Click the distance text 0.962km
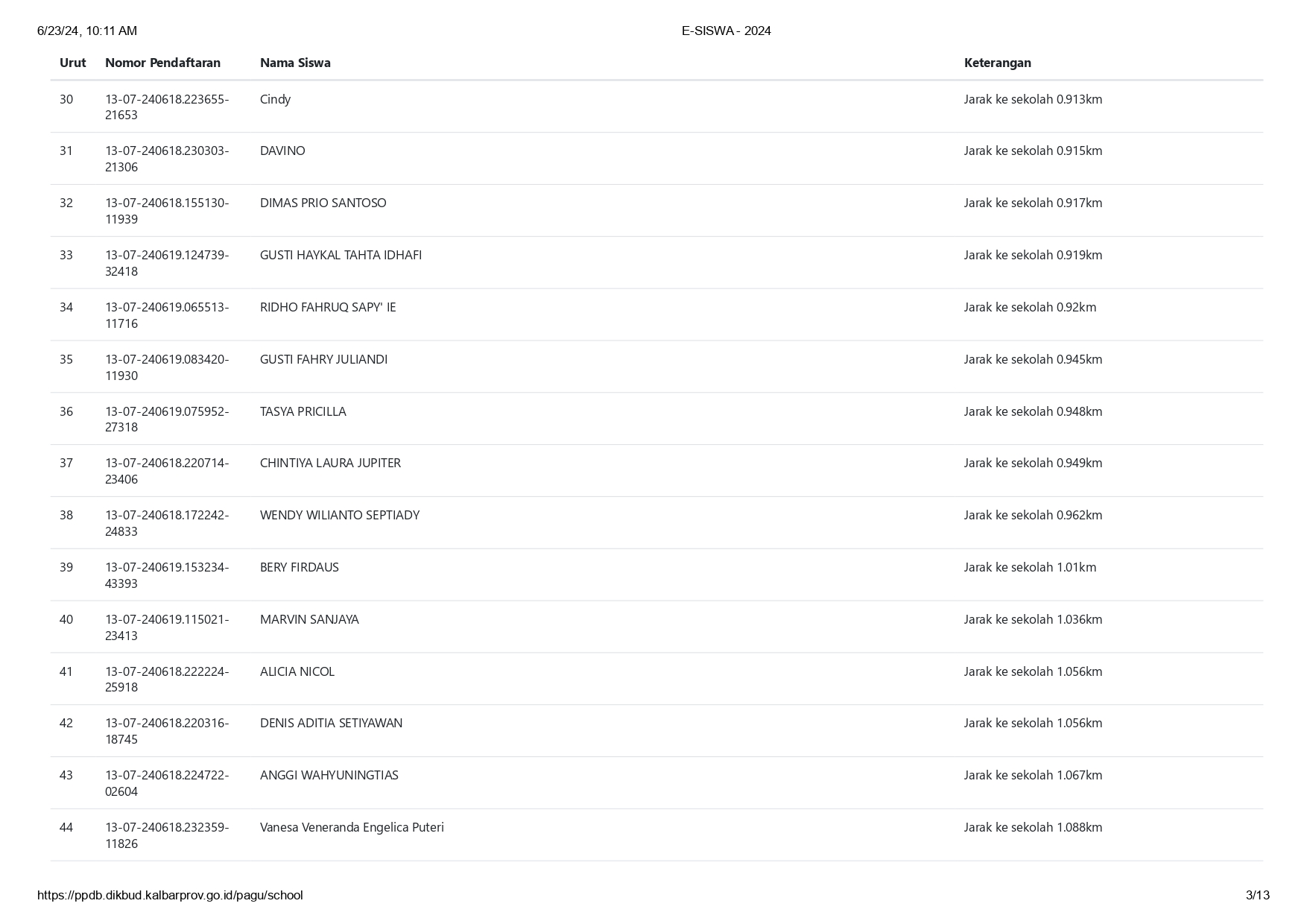The image size is (1307, 924). click(1033, 515)
